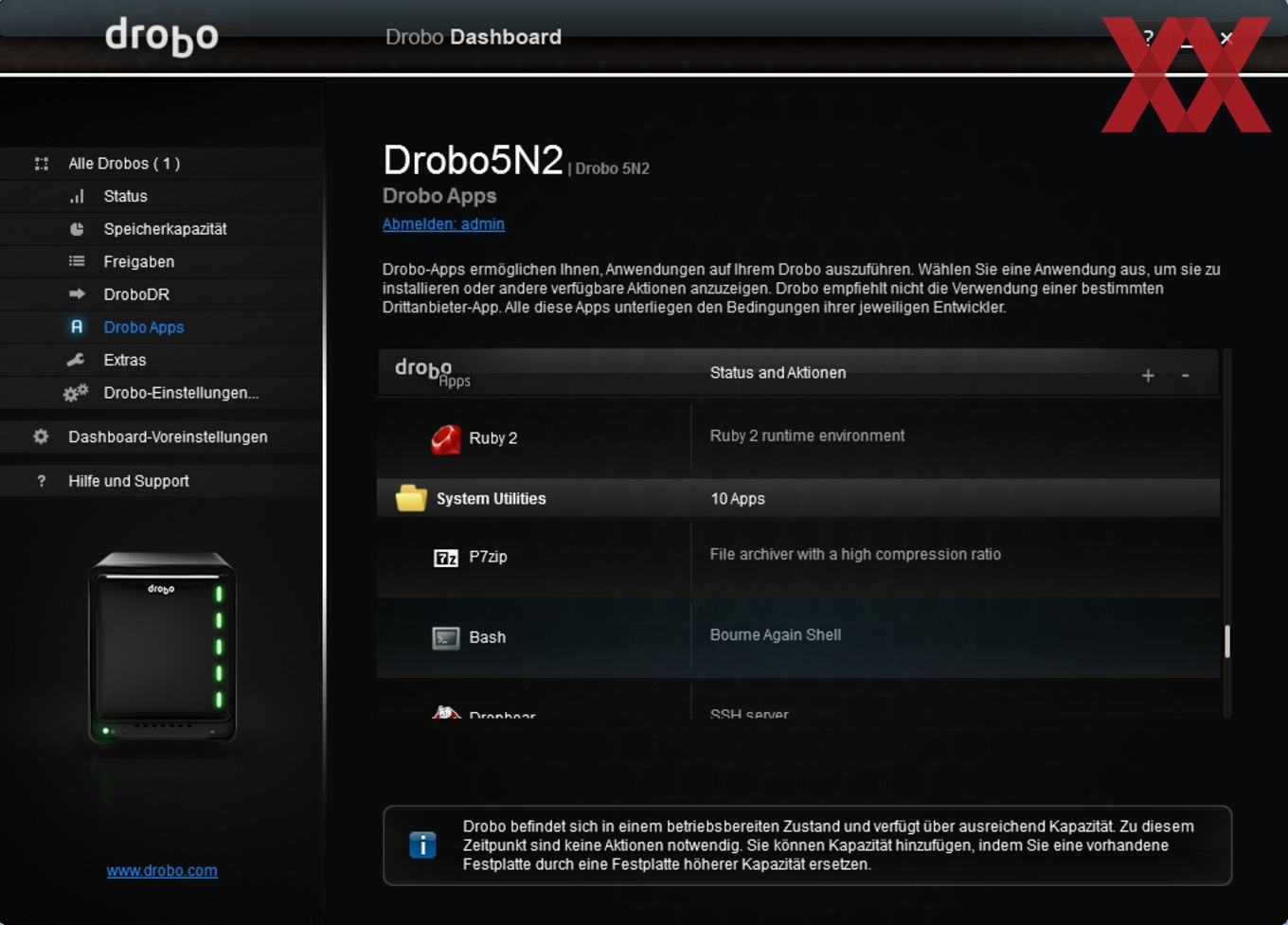The height and width of the screenshot is (925, 1288).
Task: Click 'Ruby 2 runtime environment' description
Action: coord(807,436)
